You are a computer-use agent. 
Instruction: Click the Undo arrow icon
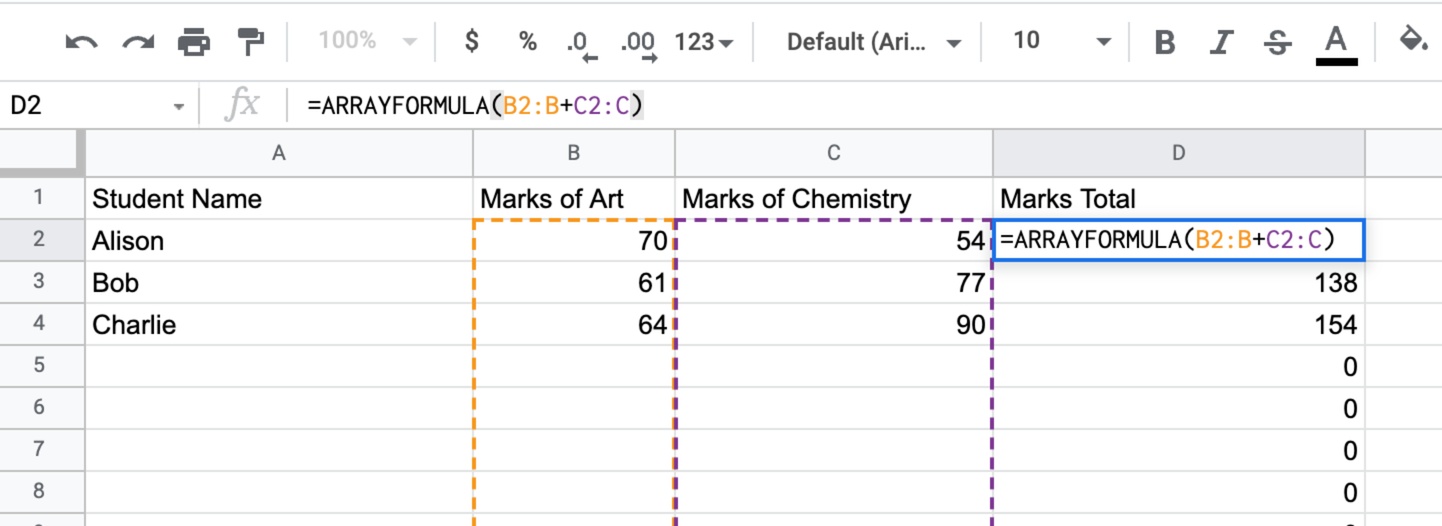[x=81, y=42]
